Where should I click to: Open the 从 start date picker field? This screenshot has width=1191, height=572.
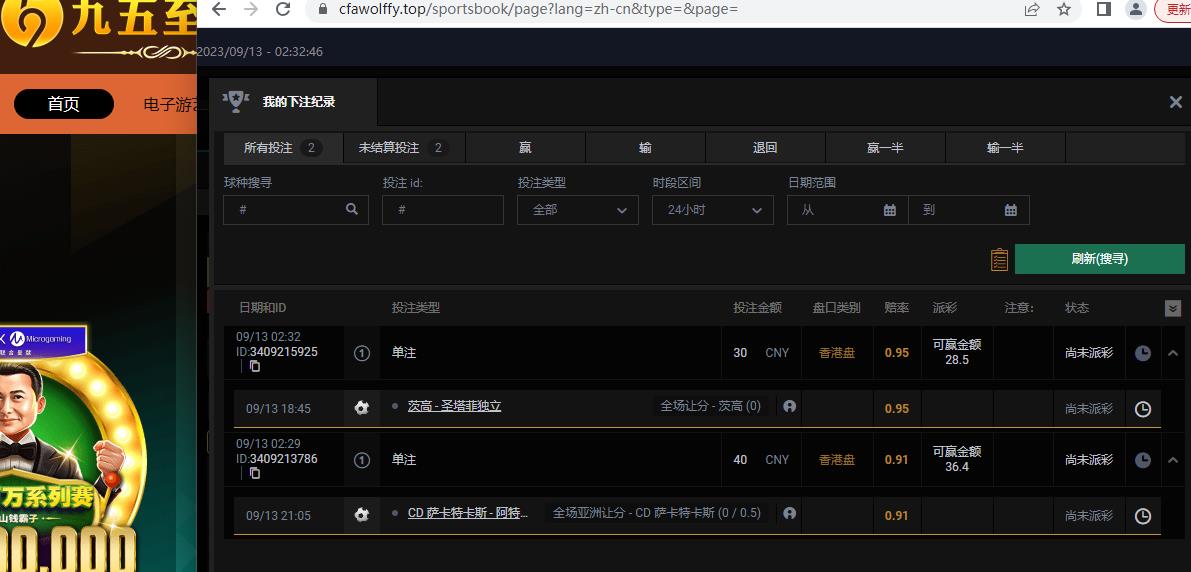[x=847, y=210]
